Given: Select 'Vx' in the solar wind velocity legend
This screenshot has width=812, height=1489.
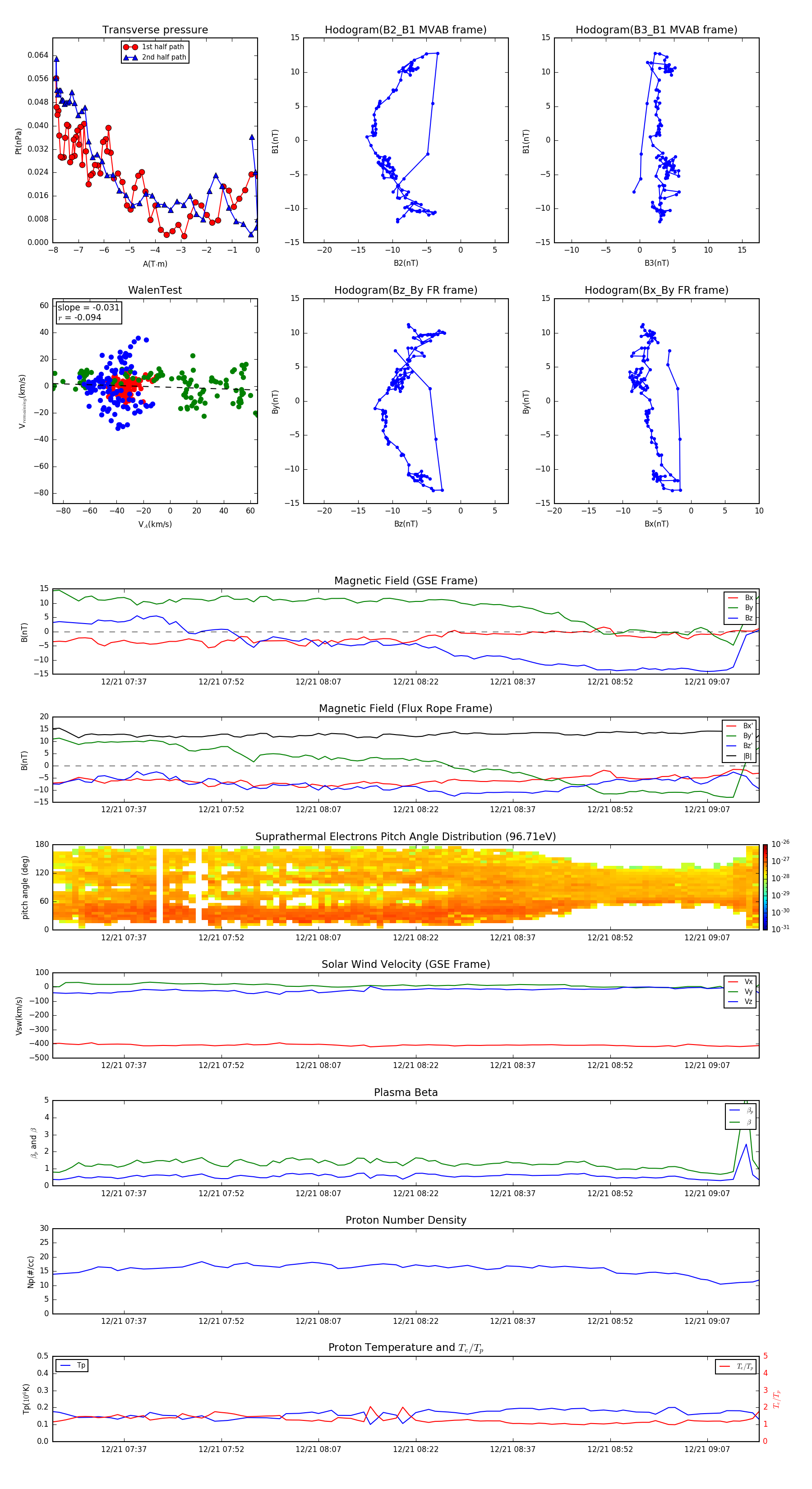Looking at the screenshot, I should click(741, 982).
